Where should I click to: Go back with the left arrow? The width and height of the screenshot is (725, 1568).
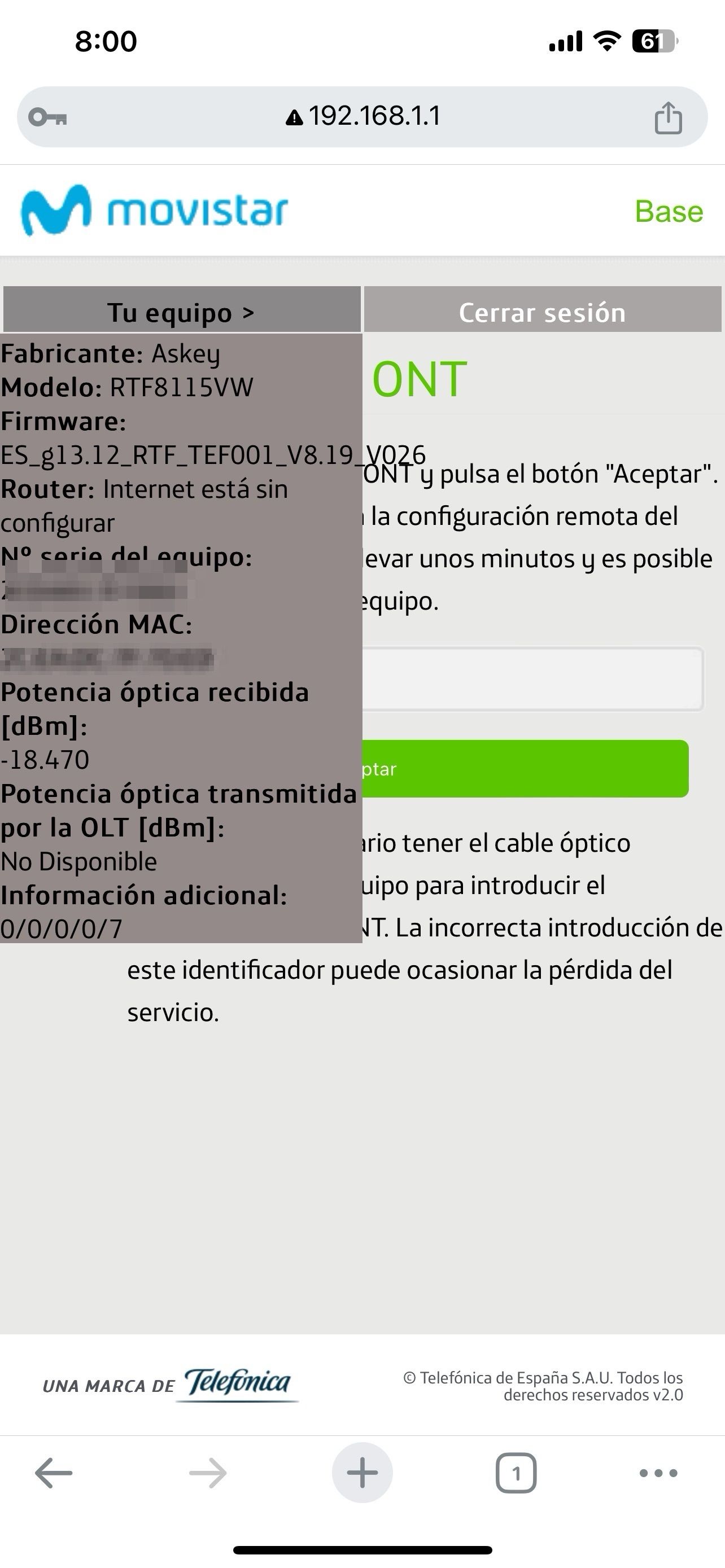click(x=54, y=1473)
